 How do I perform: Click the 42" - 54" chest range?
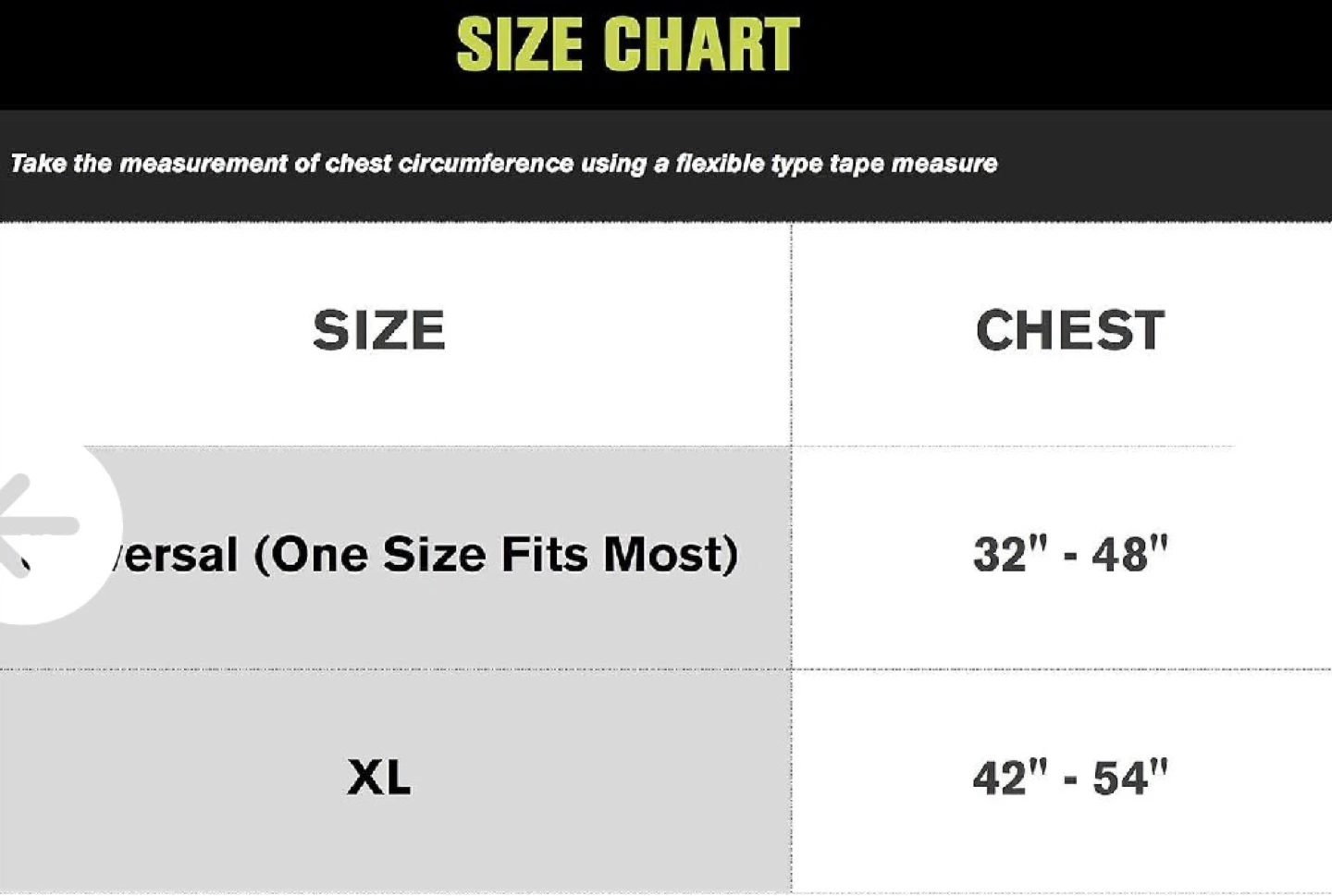[x=1070, y=778]
